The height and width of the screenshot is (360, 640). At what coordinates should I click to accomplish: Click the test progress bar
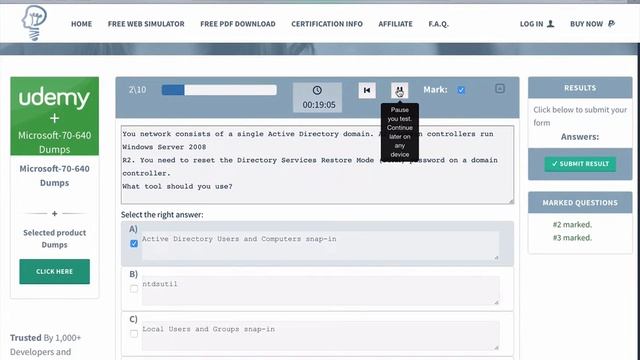click(219, 90)
